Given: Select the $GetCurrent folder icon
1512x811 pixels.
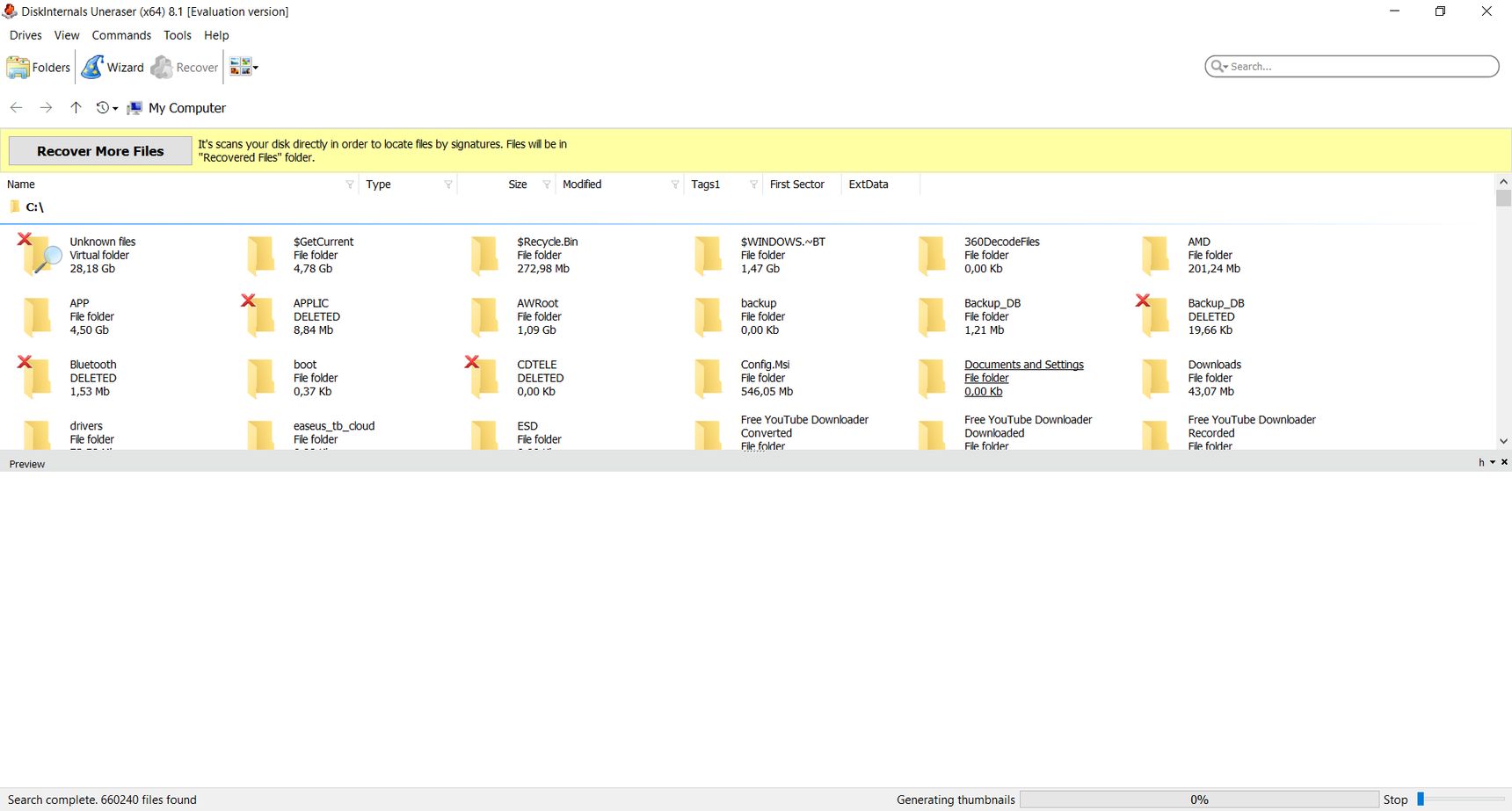Looking at the screenshot, I should click(x=261, y=255).
